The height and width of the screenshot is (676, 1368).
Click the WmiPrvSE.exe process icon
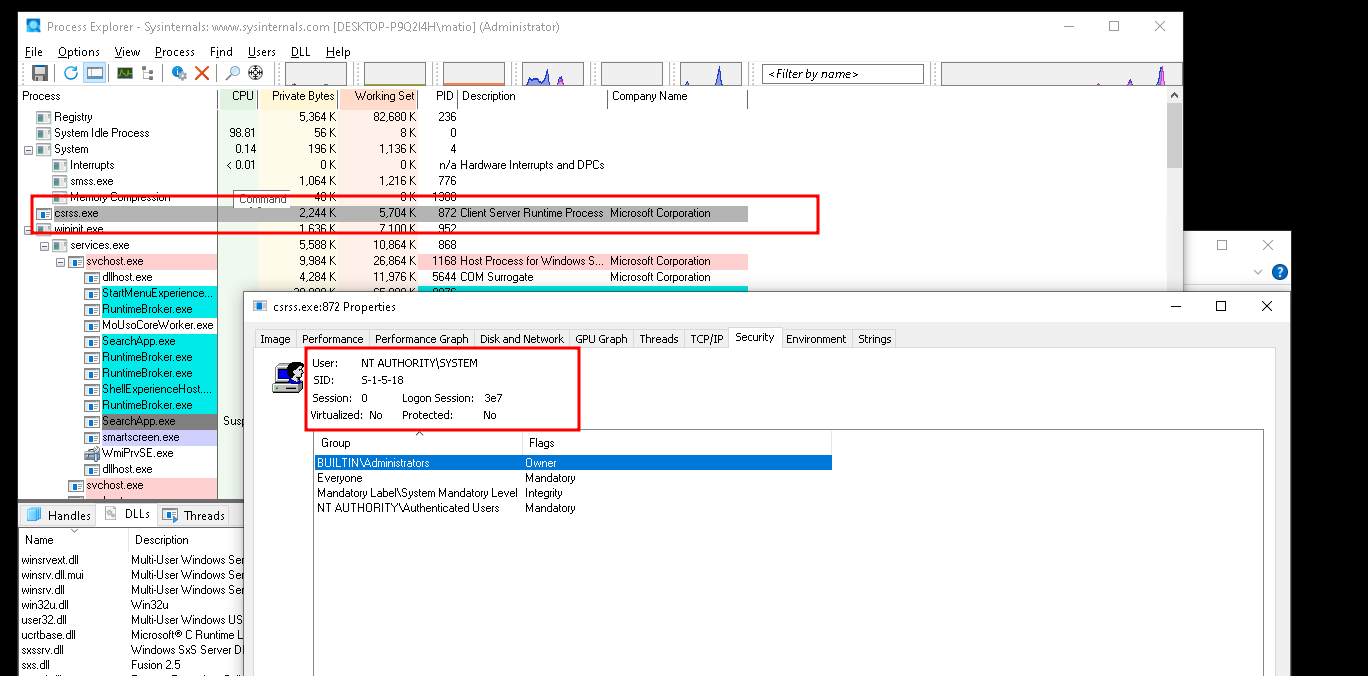[91, 453]
